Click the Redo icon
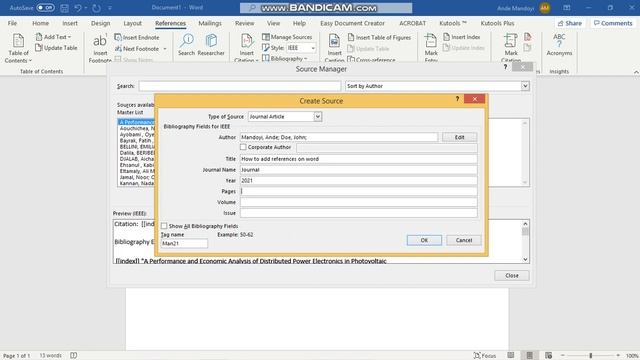Viewport: 640px width, 360px height. coord(96,8)
